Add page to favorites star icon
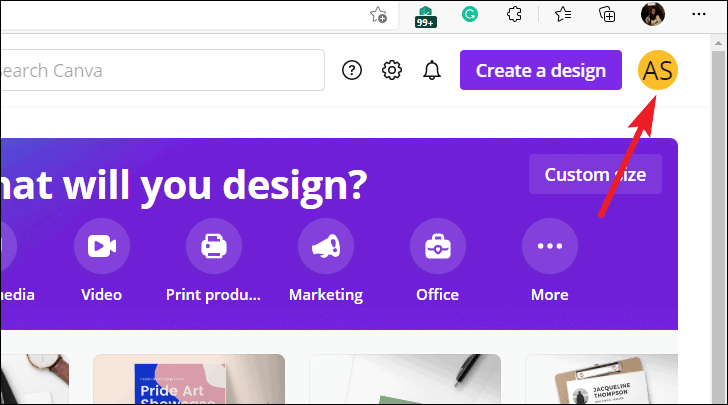Image resolution: width=728 pixels, height=405 pixels. tap(378, 15)
